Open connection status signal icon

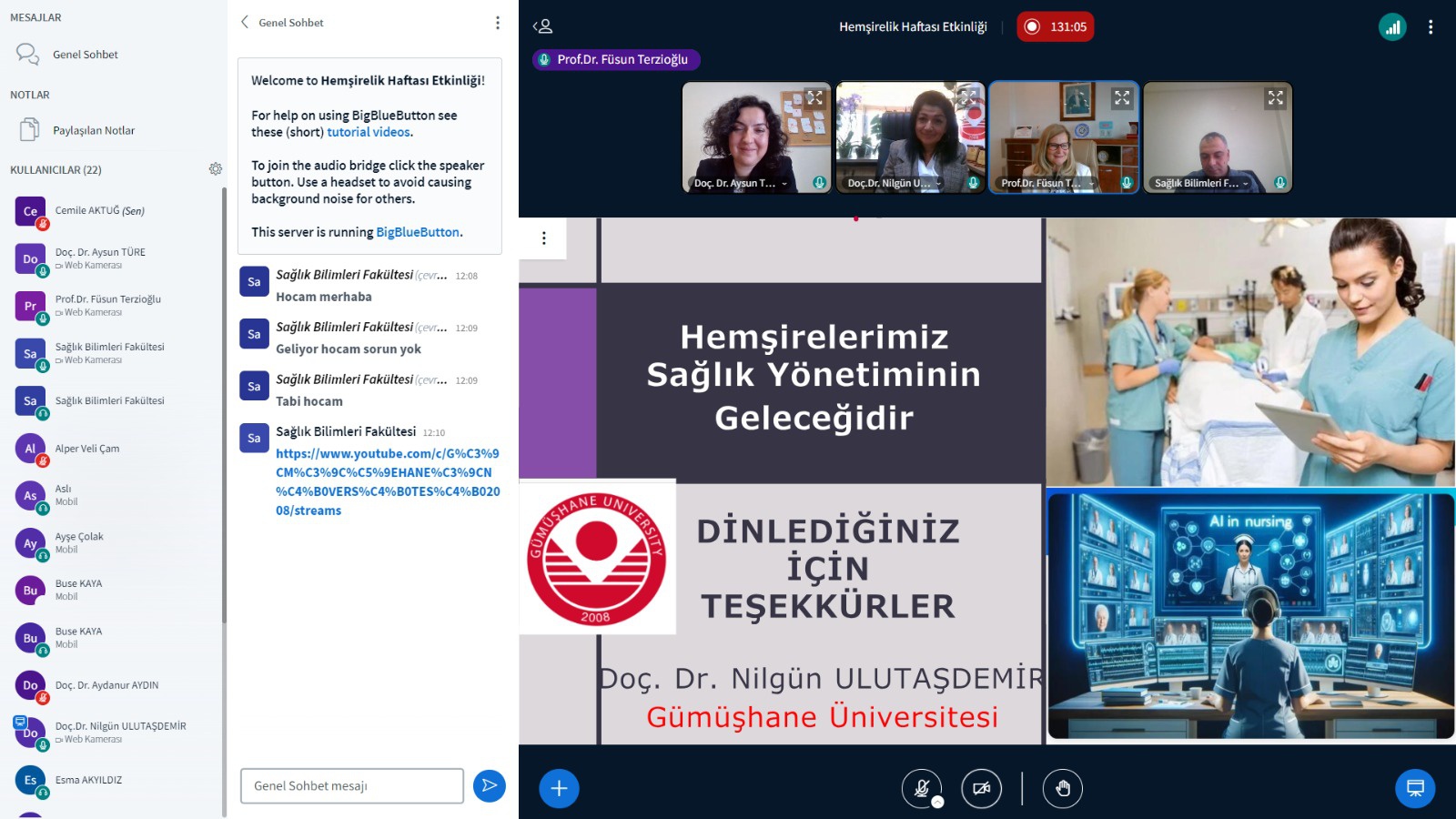click(x=1391, y=27)
